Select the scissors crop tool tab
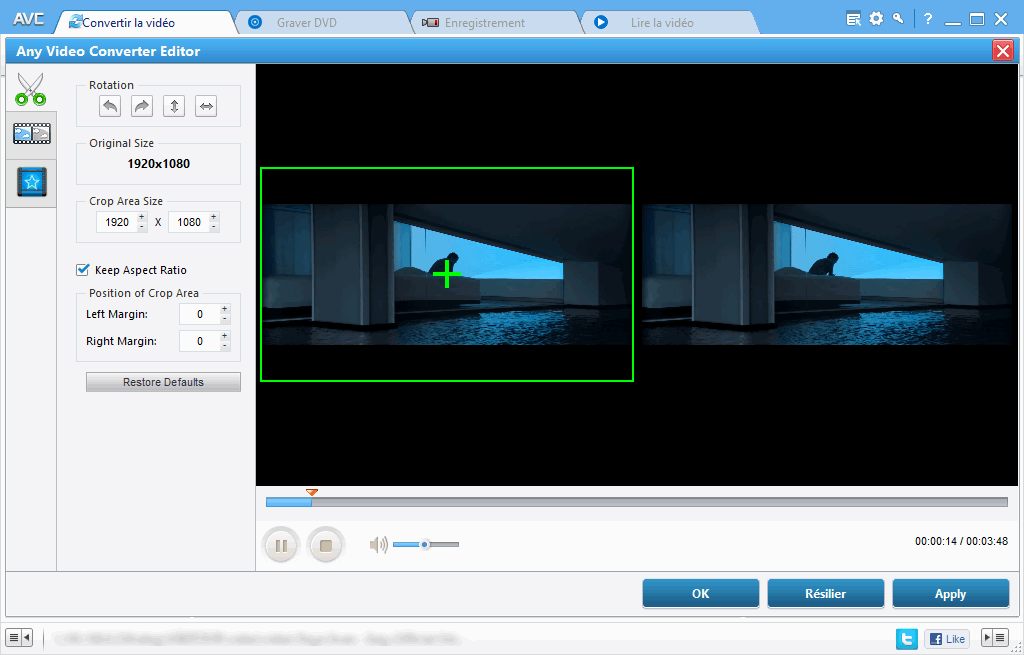Screen dimensions: 1024x655 (31, 89)
